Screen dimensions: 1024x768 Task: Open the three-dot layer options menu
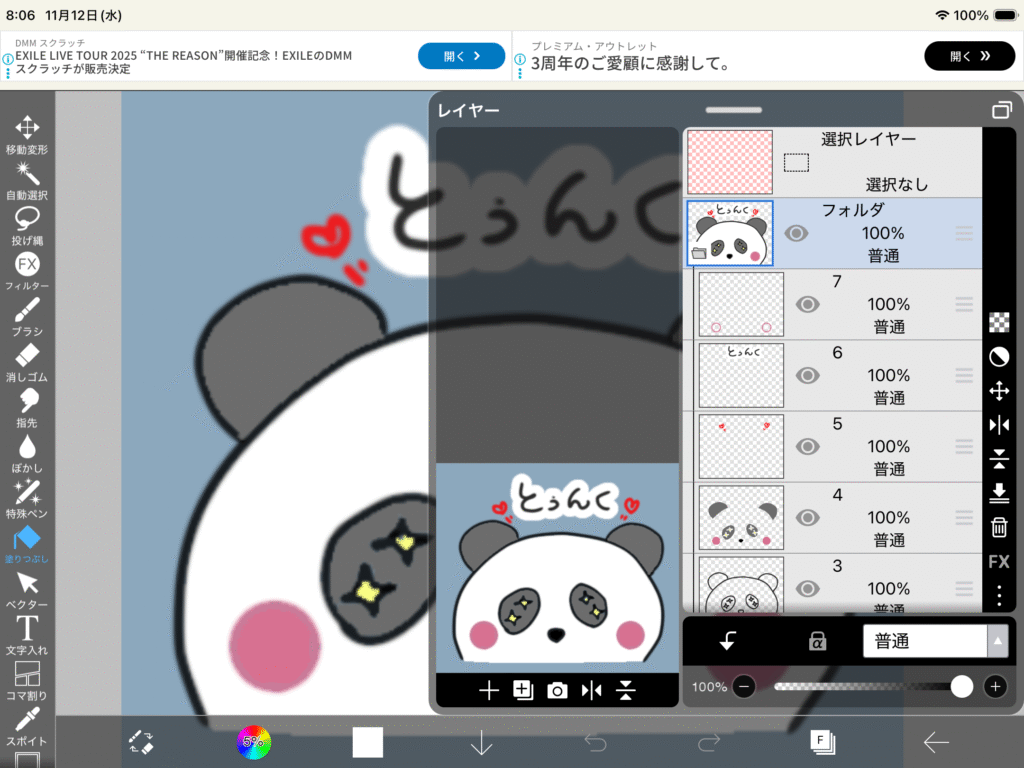click(x=998, y=596)
